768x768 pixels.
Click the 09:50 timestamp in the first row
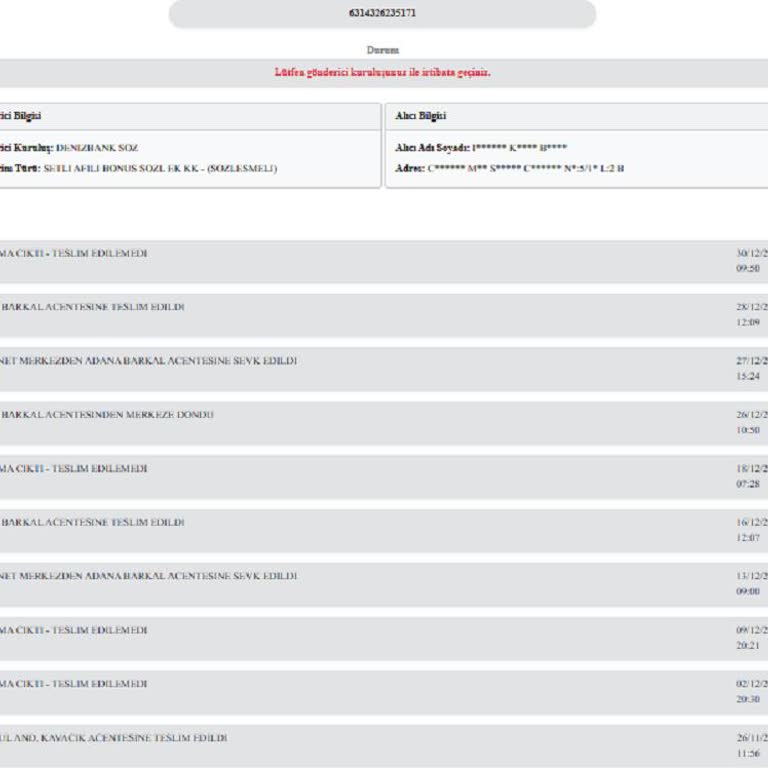pyautogui.click(x=748, y=268)
